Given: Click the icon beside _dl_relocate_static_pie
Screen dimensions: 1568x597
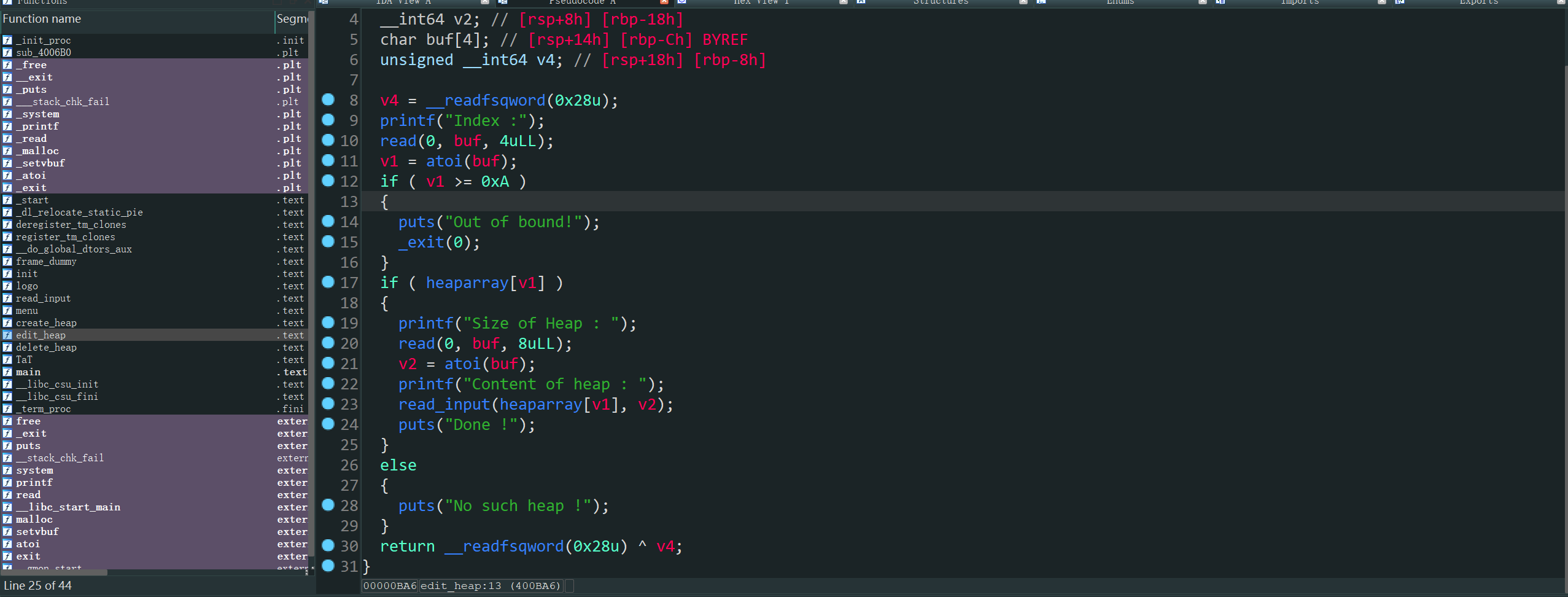Looking at the screenshot, I should 7,213.
